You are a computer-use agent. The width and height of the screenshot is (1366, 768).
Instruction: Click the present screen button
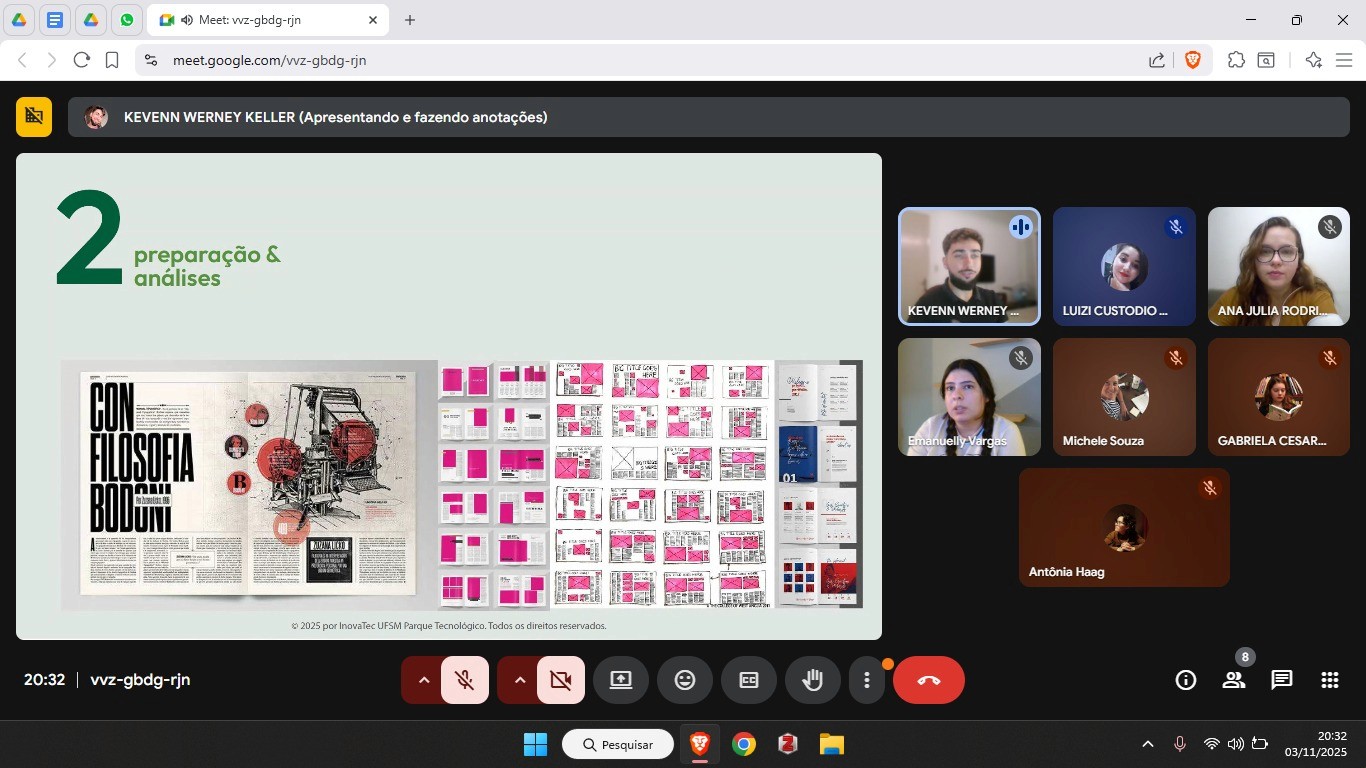[x=621, y=680]
